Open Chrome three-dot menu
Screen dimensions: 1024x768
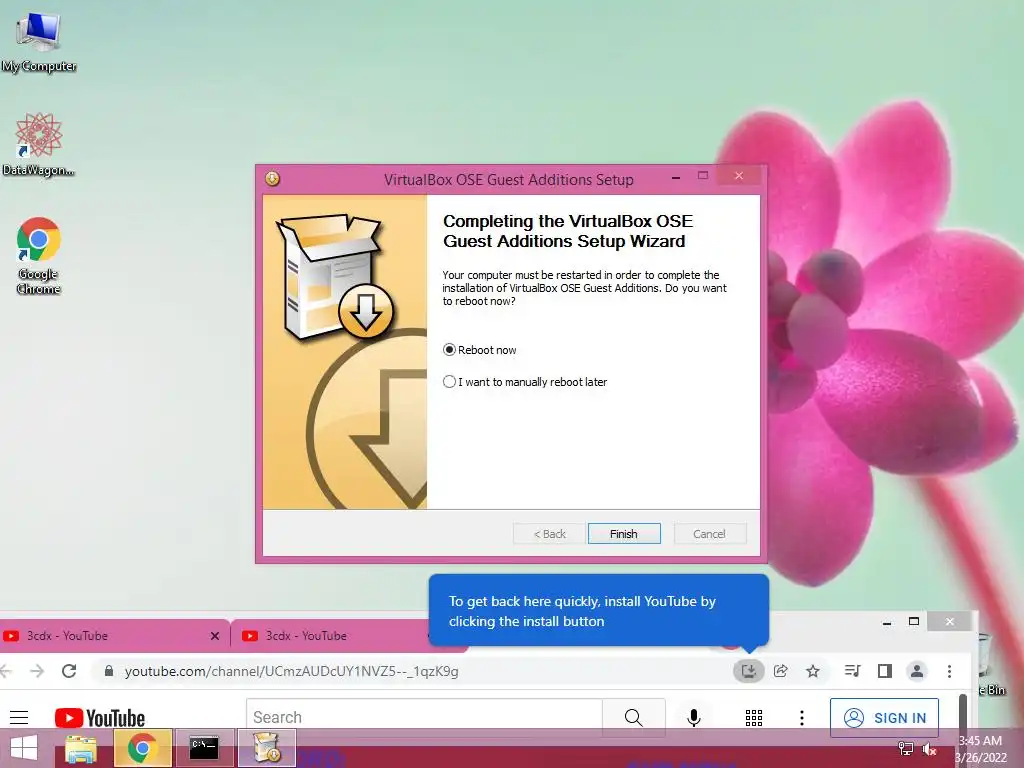[x=950, y=671]
